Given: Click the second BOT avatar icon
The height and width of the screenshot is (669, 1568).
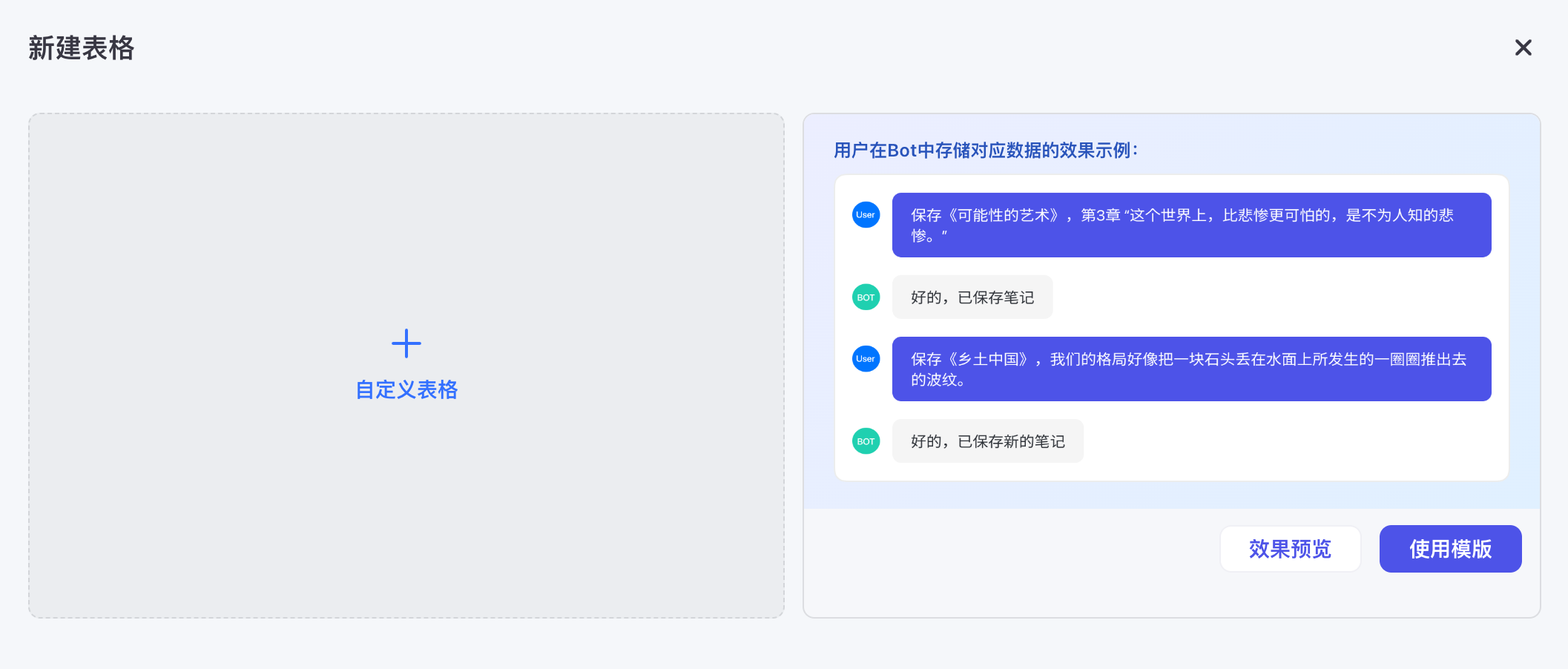Looking at the screenshot, I should point(866,441).
